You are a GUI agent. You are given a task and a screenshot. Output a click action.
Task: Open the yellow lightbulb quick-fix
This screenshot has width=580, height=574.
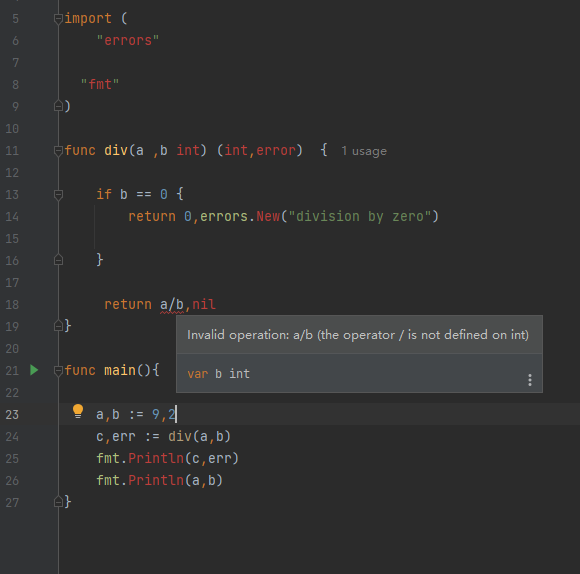click(x=78, y=411)
